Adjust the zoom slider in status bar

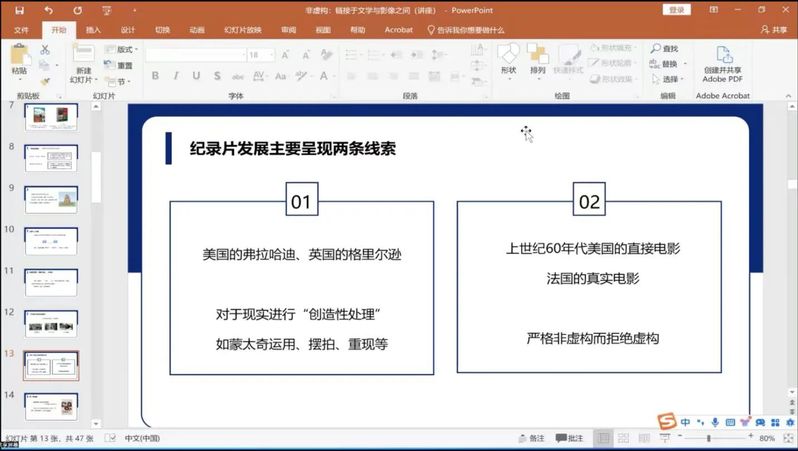(x=709, y=438)
